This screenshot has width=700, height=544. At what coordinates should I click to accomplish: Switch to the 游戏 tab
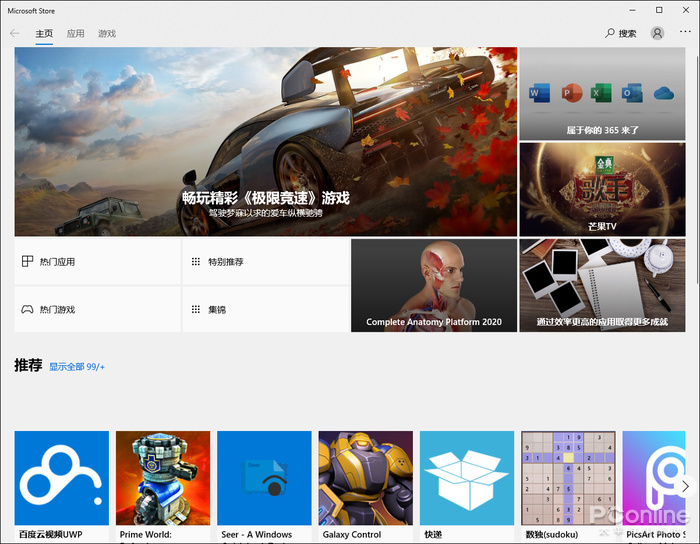point(107,34)
